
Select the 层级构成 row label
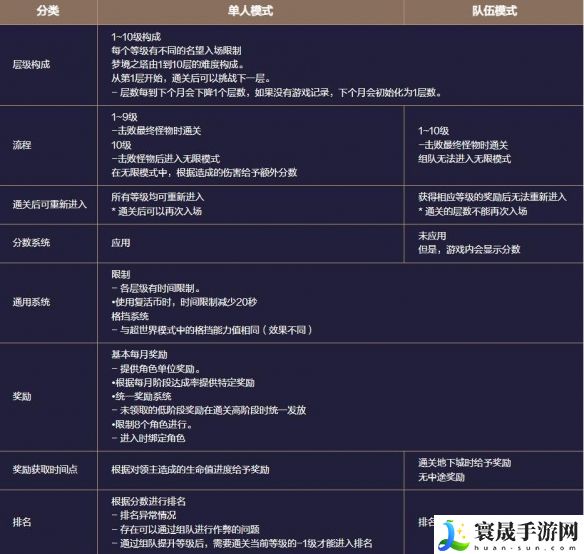(x=31, y=65)
